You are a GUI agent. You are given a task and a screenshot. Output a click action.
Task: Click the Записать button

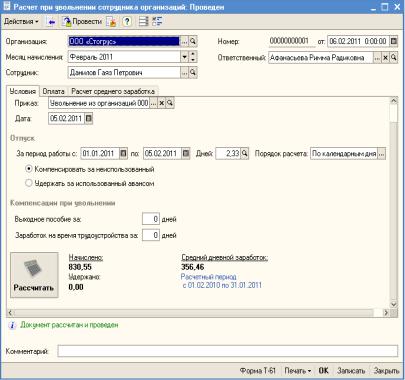coord(351,371)
